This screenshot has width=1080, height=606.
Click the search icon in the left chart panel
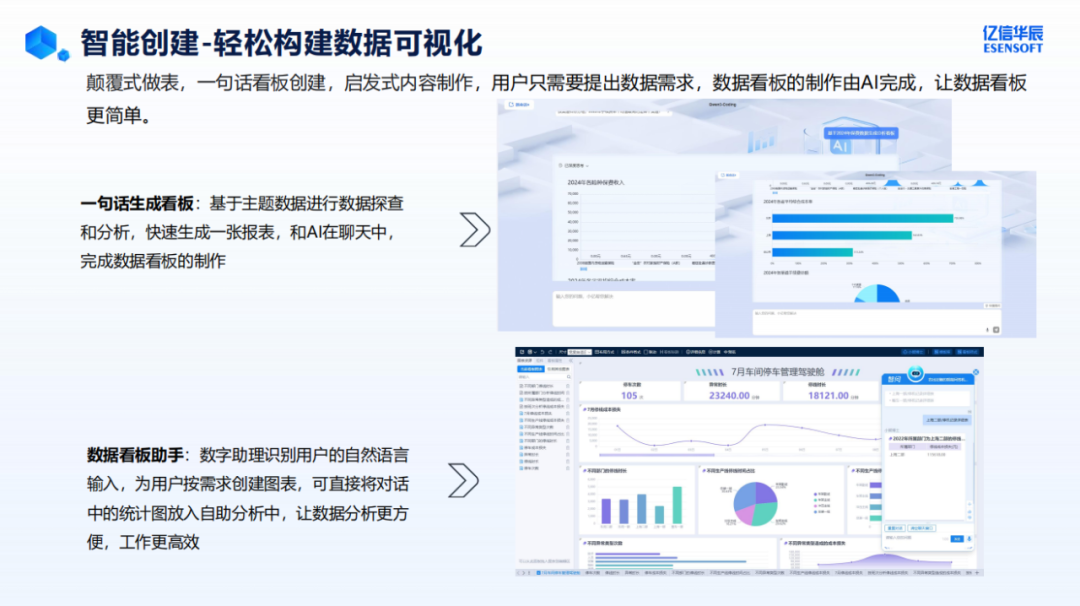tap(568, 377)
